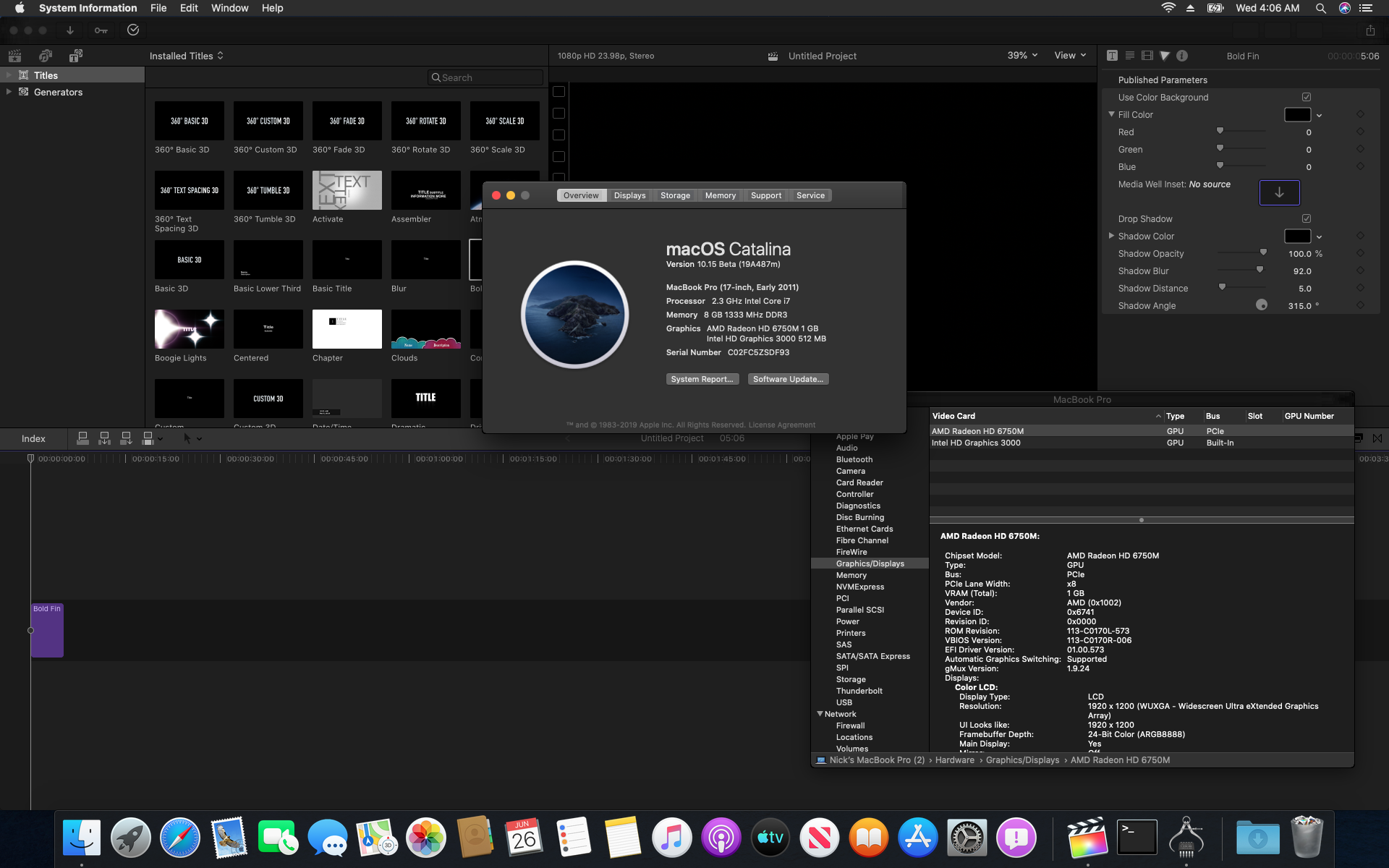Click the Fill Color swatch
The height and width of the screenshot is (868, 1389).
pyautogui.click(x=1296, y=115)
